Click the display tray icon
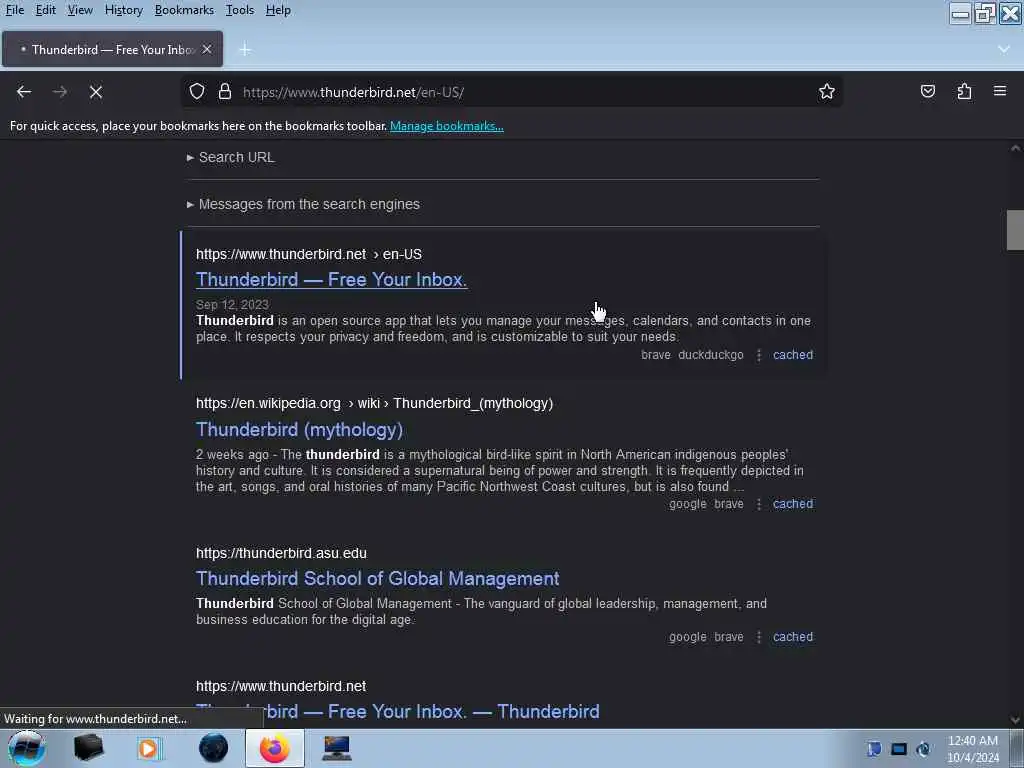 coord(899,749)
